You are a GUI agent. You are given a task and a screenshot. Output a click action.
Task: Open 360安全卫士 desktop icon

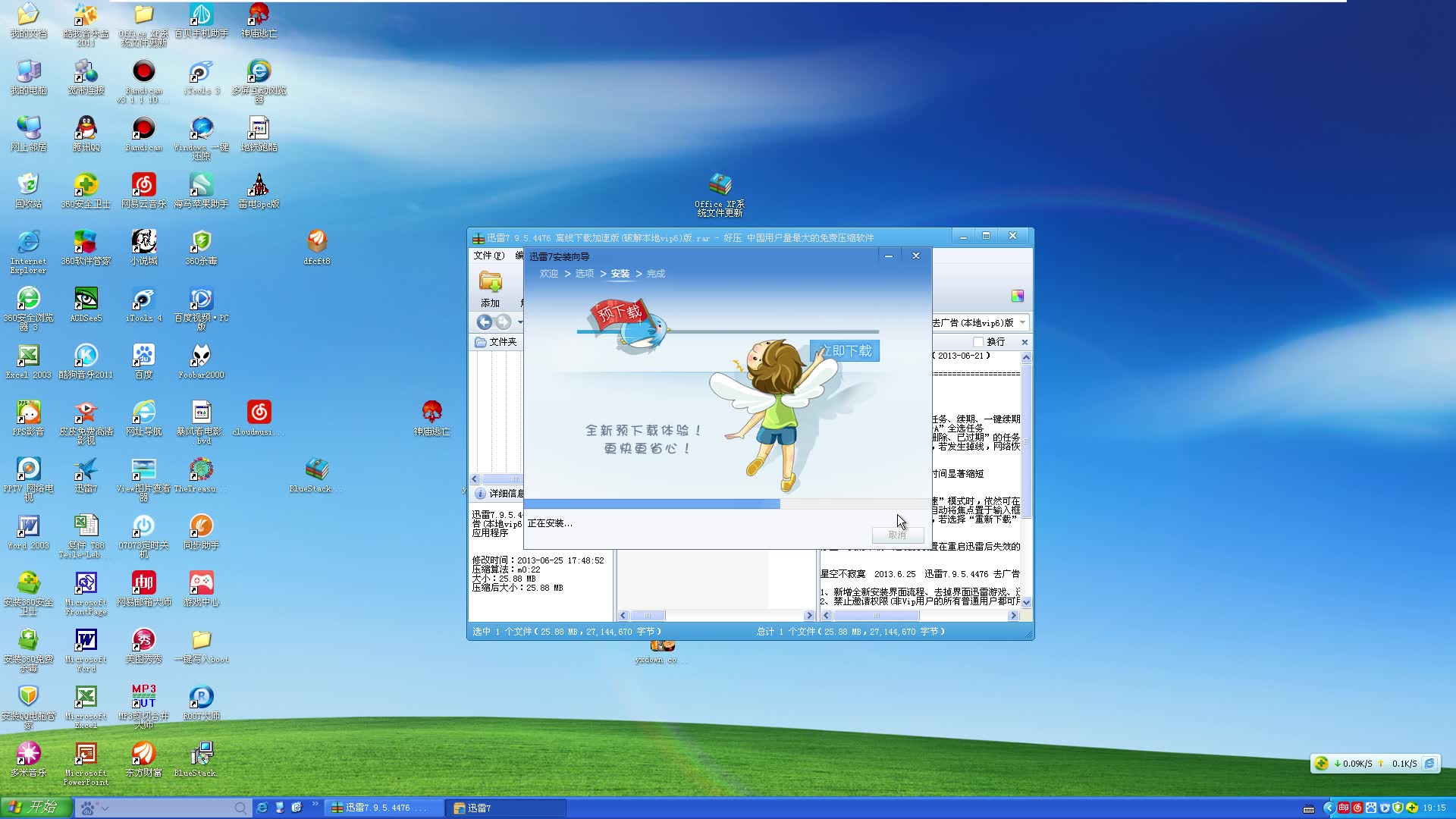point(86,191)
